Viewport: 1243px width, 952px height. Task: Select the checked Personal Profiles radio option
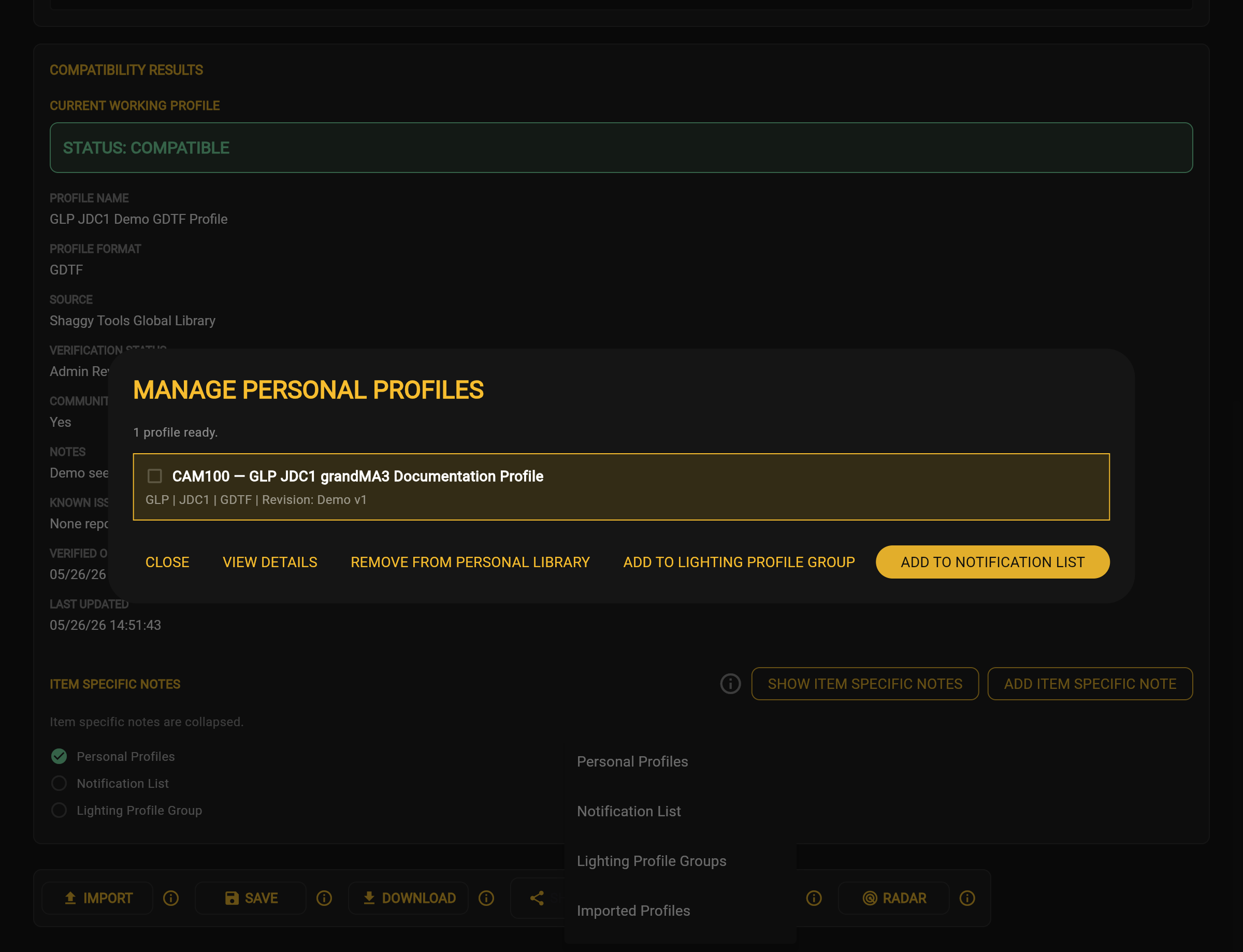[x=59, y=757]
